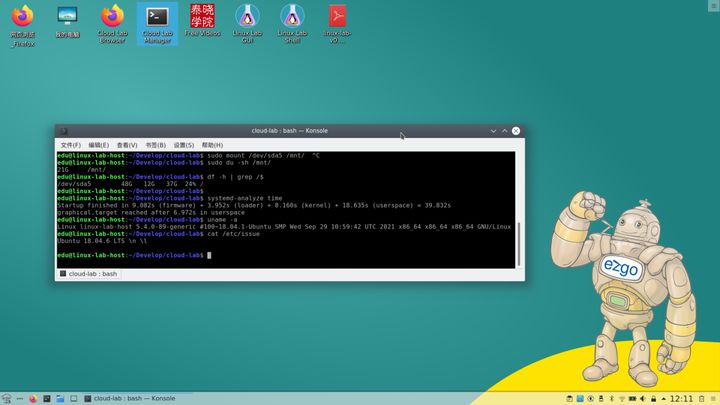The width and height of the screenshot is (720, 405).
Task: Click the 'graphical.target reached' output line
Action: coord(151,213)
